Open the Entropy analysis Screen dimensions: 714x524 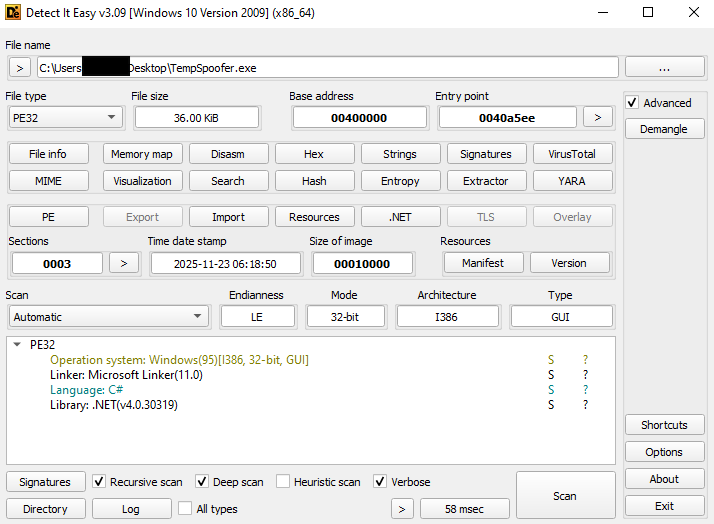pyautogui.click(x=399, y=181)
